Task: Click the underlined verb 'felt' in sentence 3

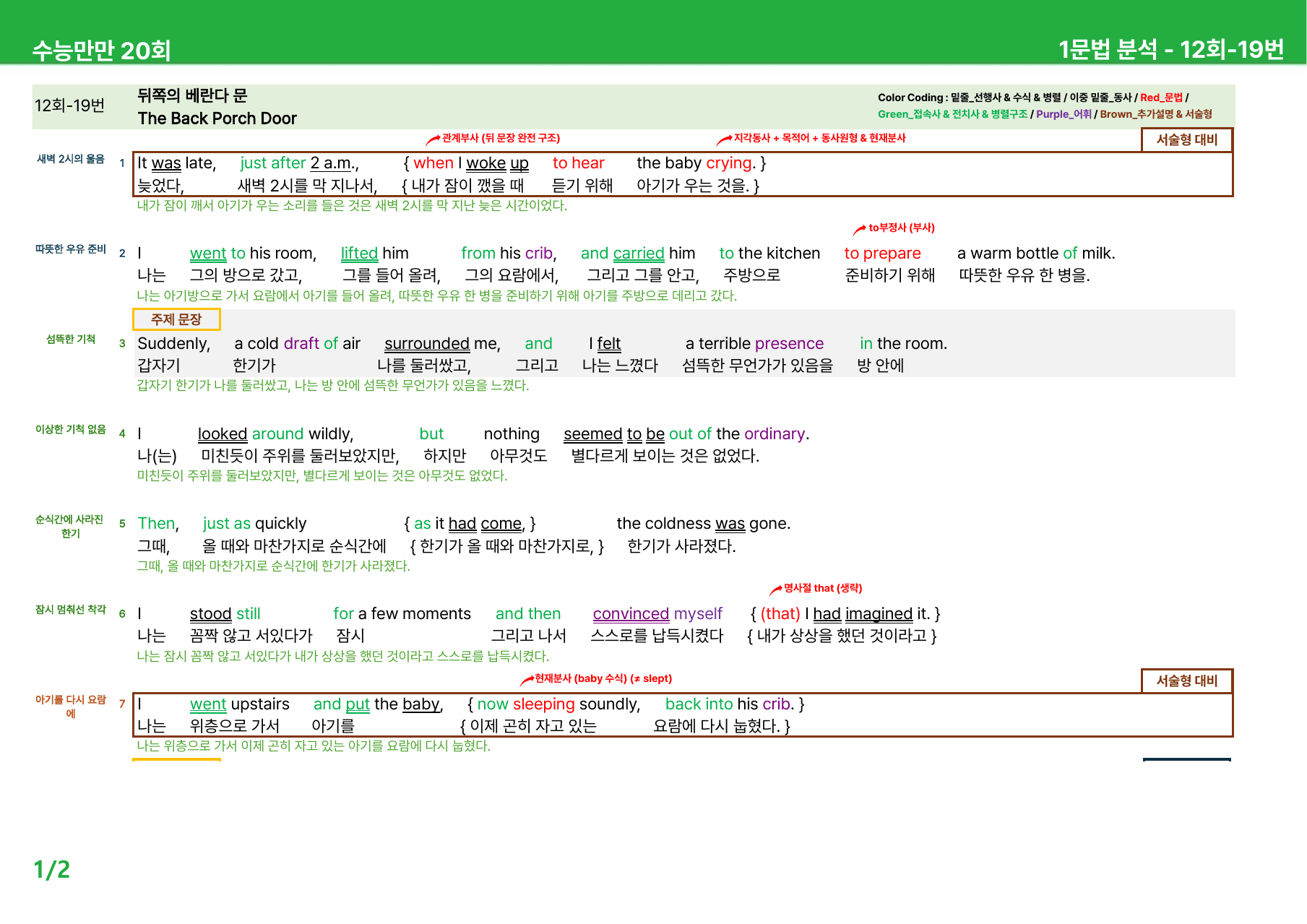Action: (x=608, y=344)
